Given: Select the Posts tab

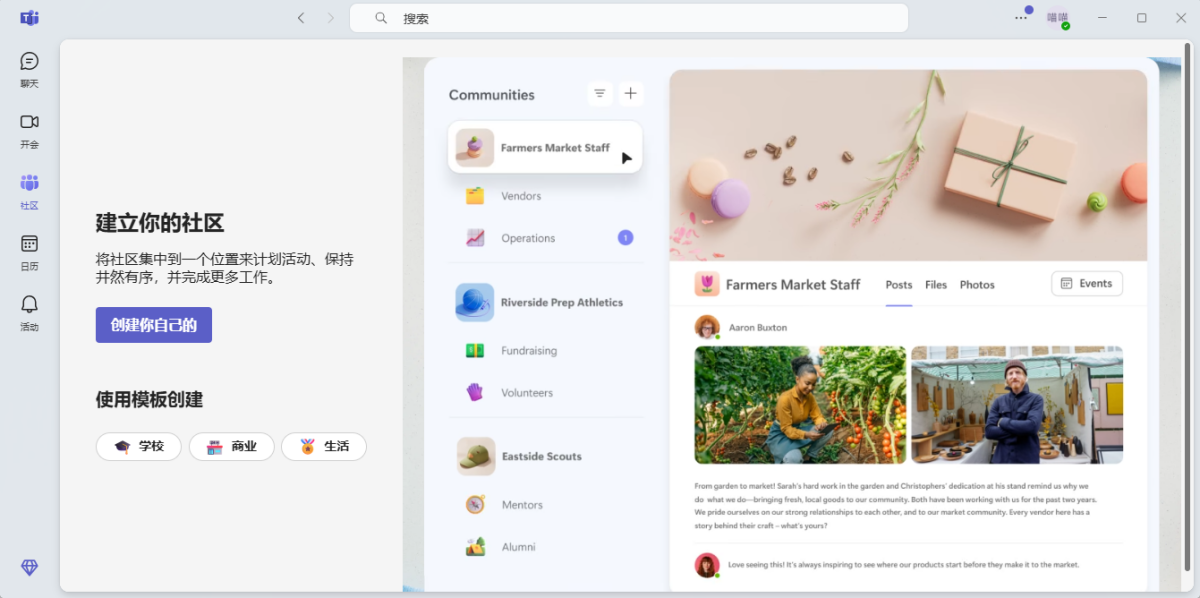Looking at the screenshot, I should click(x=898, y=284).
